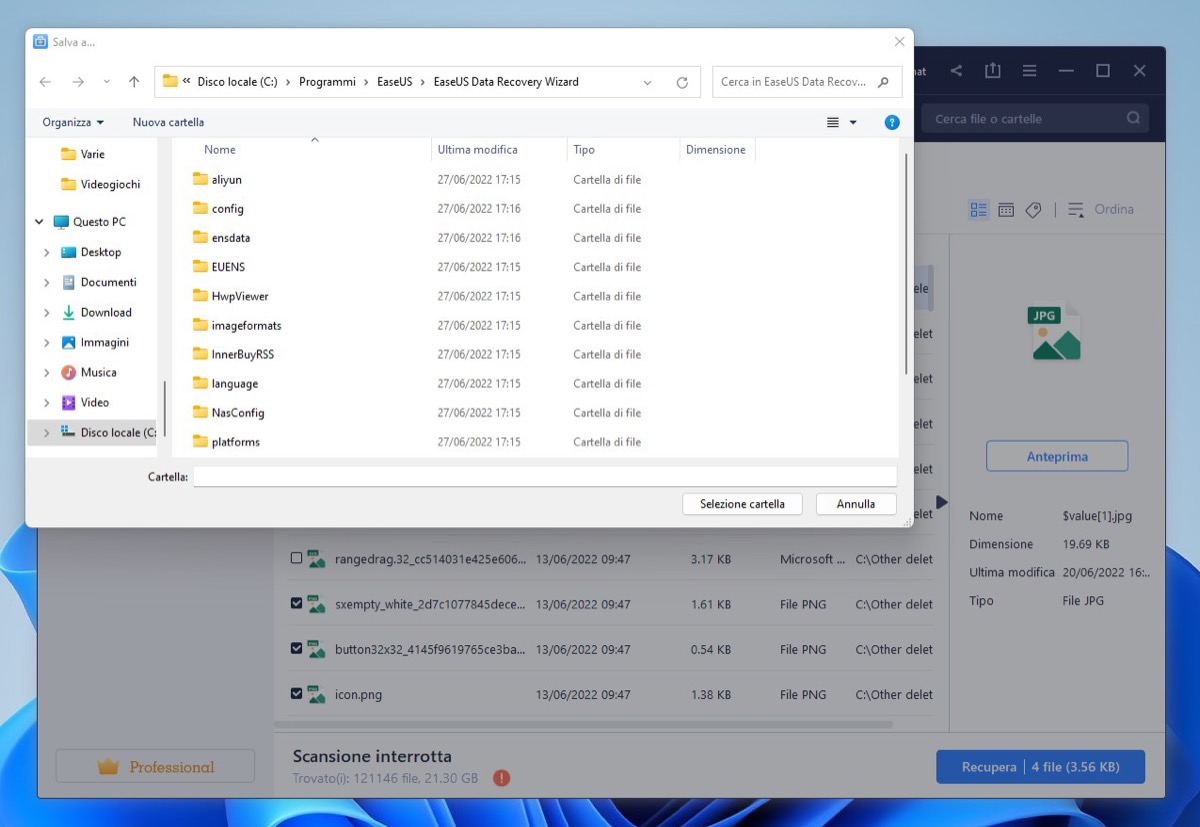The width and height of the screenshot is (1200, 827).
Task: Expand the Documenti tree node
Action: [x=47, y=282]
